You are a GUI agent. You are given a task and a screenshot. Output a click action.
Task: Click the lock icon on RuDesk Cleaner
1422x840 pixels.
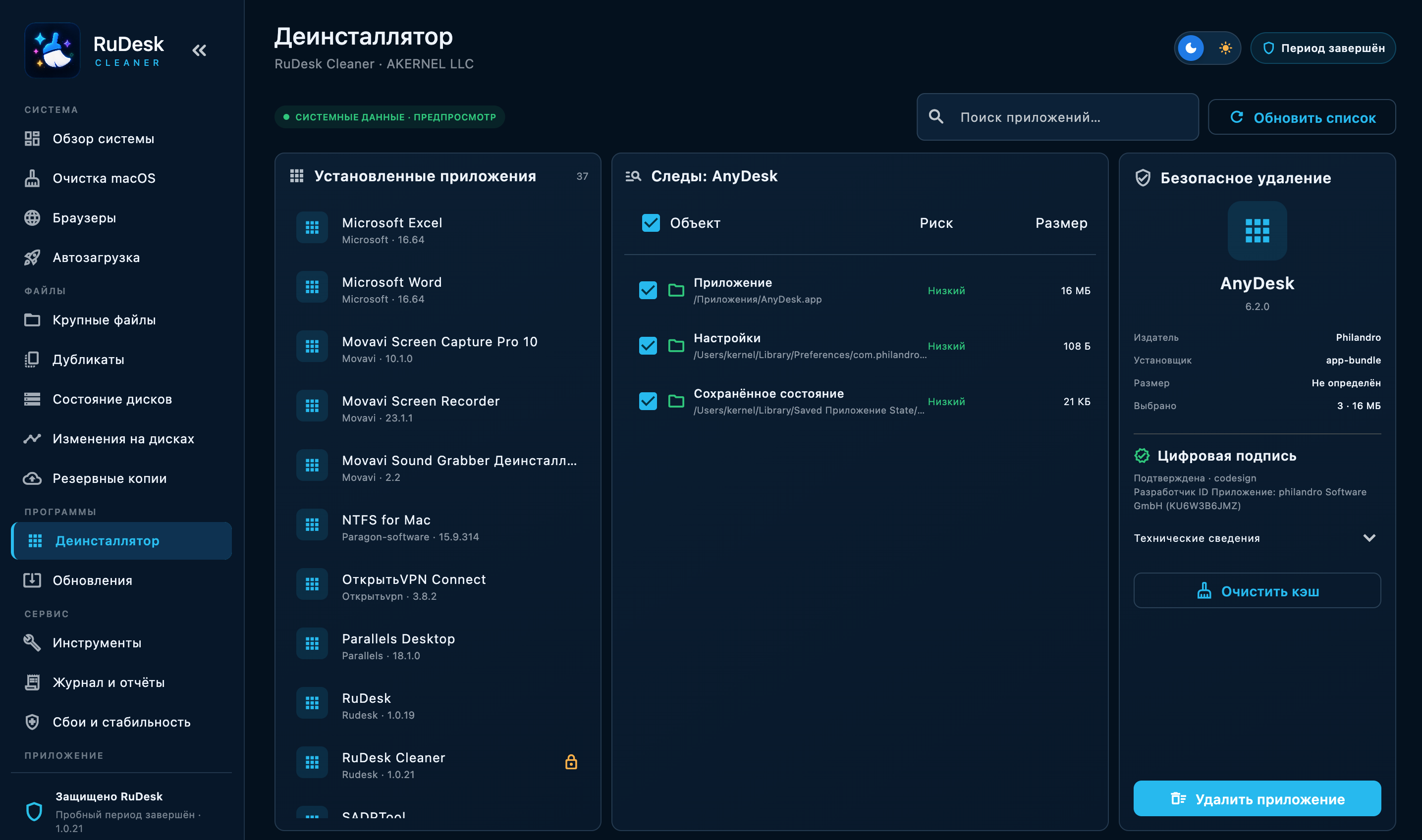click(x=571, y=762)
